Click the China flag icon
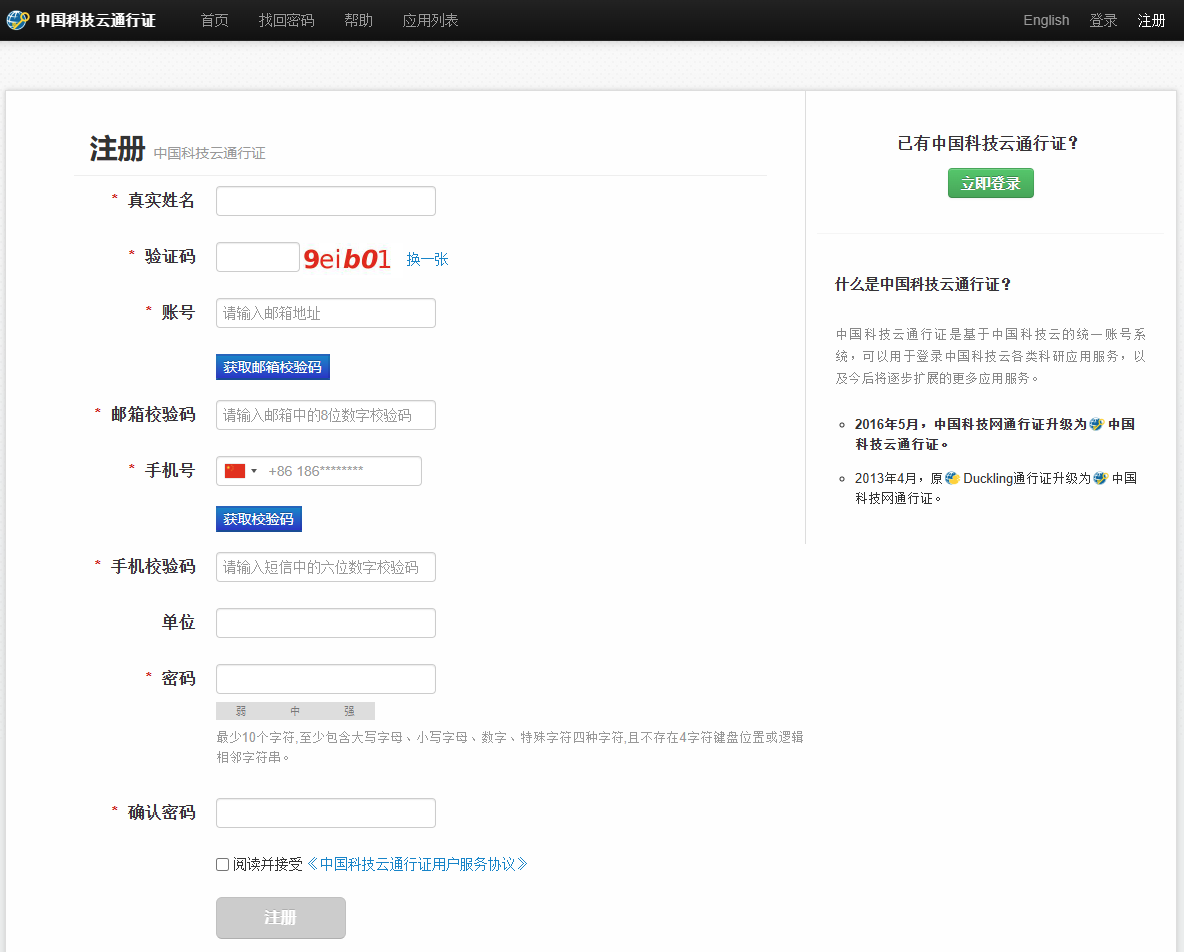The image size is (1184, 952). point(235,471)
